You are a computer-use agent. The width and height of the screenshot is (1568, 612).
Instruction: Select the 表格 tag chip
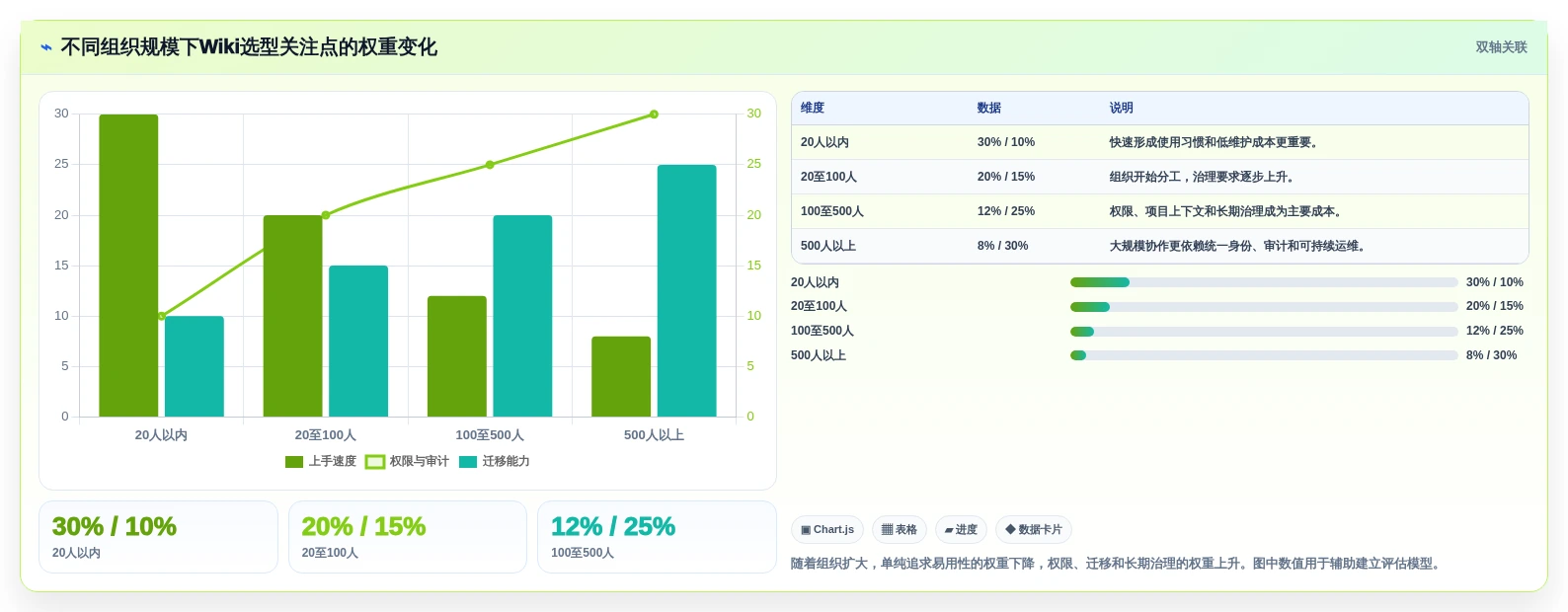(x=900, y=530)
